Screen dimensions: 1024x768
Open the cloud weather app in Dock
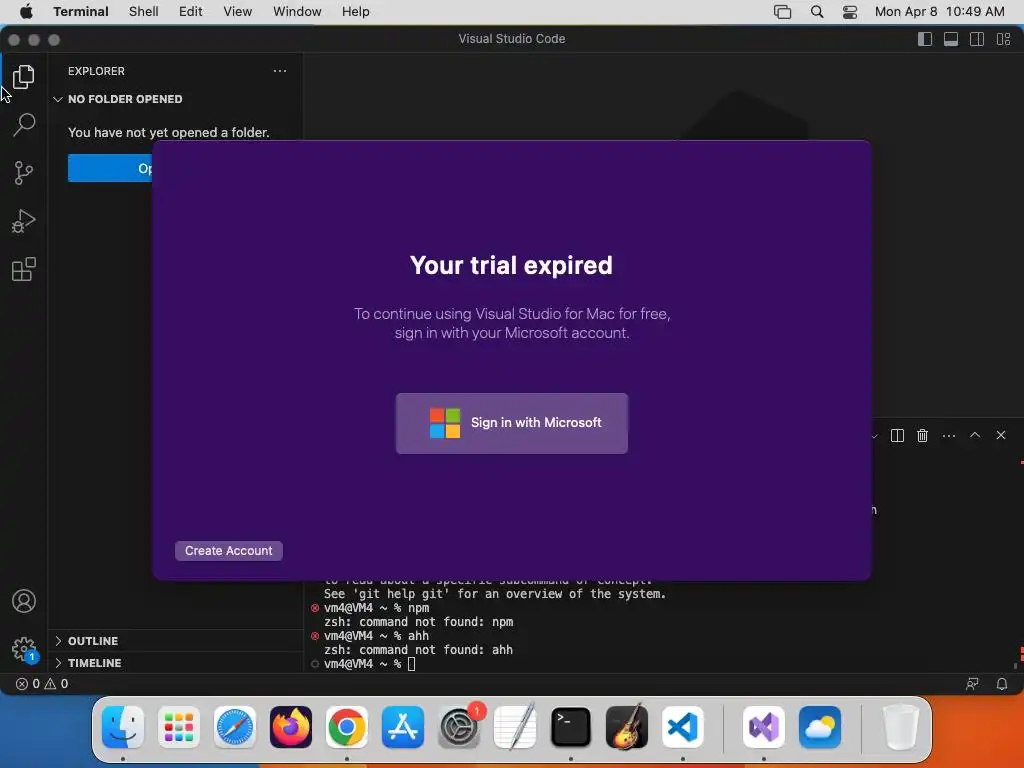point(820,727)
